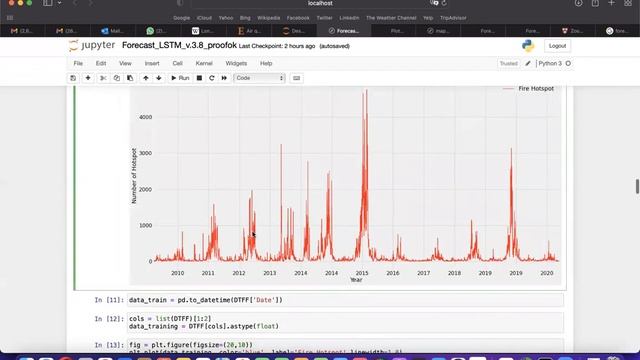Click the Fire Hotspot legend entry
This screenshot has width=640, height=360.
528,89
